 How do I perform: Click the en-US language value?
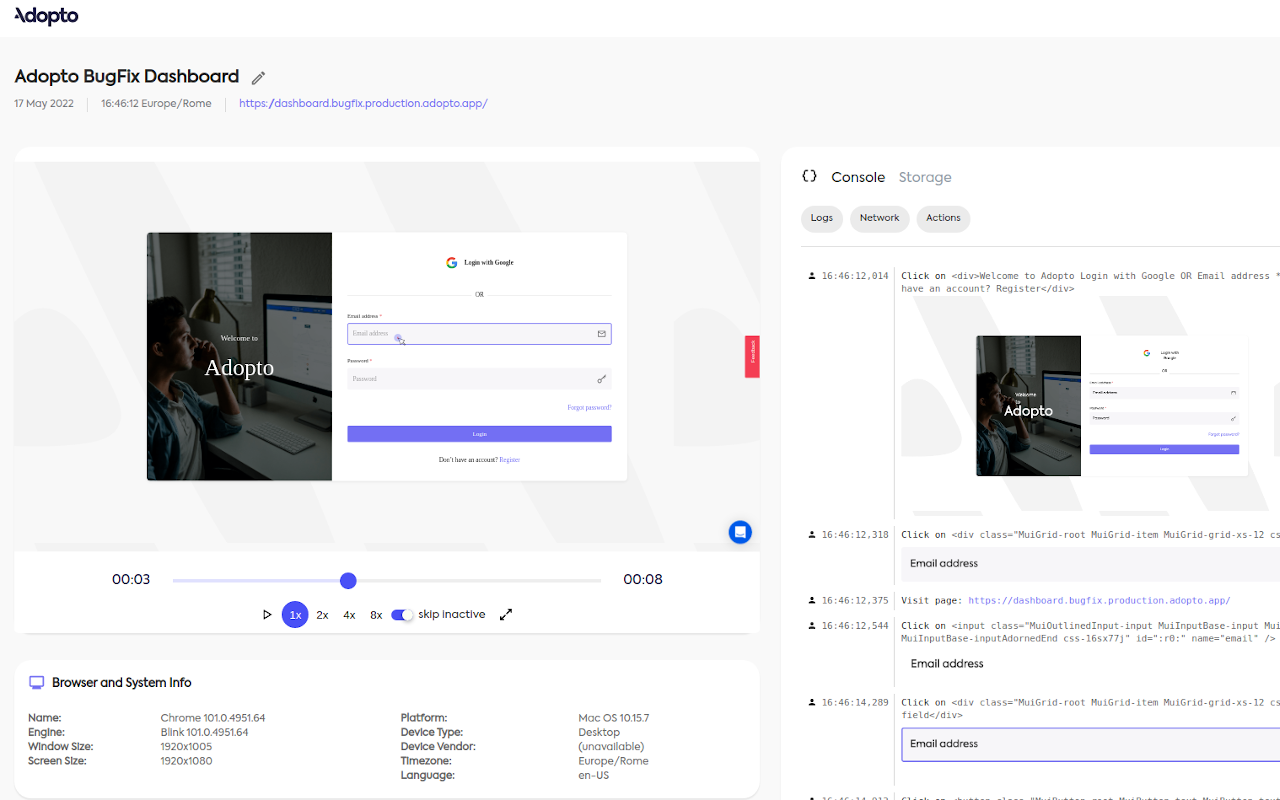click(594, 776)
